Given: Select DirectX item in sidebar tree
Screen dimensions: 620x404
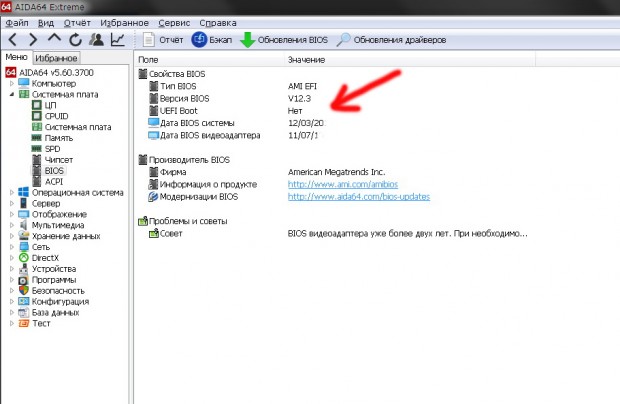Looking at the screenshot, I should tap(49, 257).
